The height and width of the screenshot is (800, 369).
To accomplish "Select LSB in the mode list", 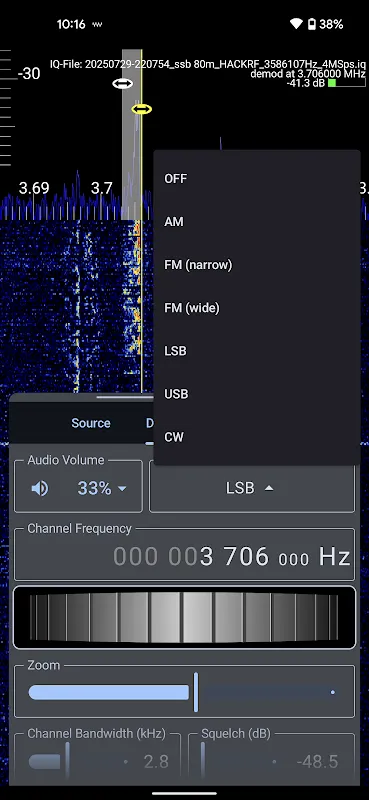I will click(x=257, y=351).
